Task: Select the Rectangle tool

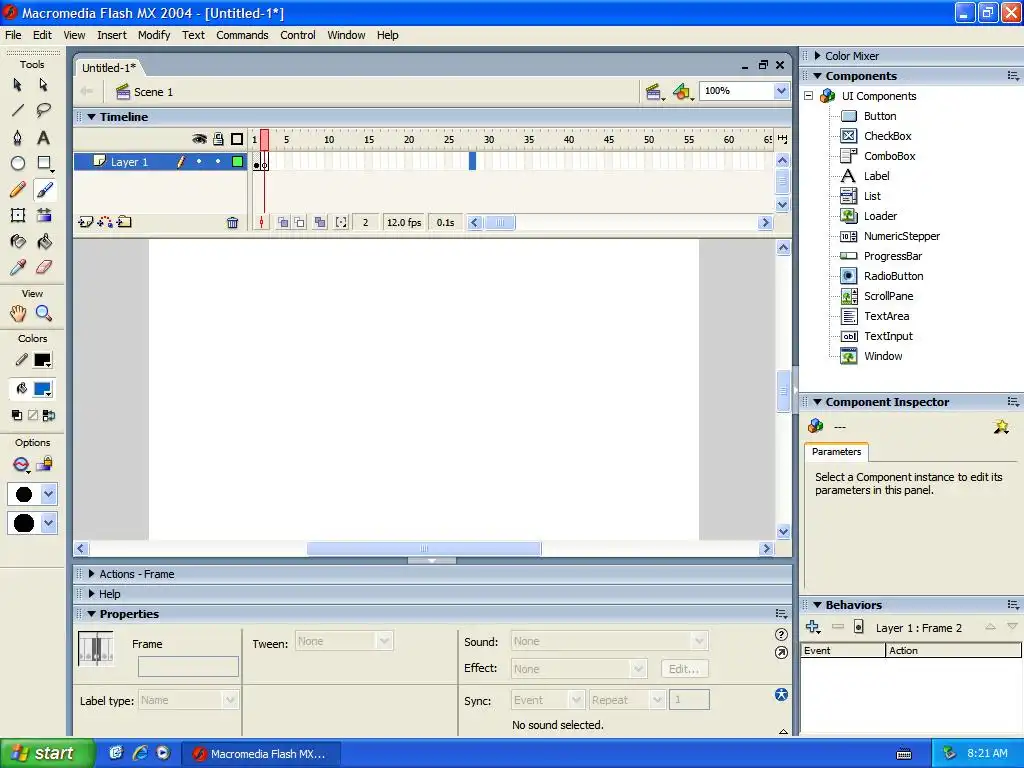Action: [44, 163]
